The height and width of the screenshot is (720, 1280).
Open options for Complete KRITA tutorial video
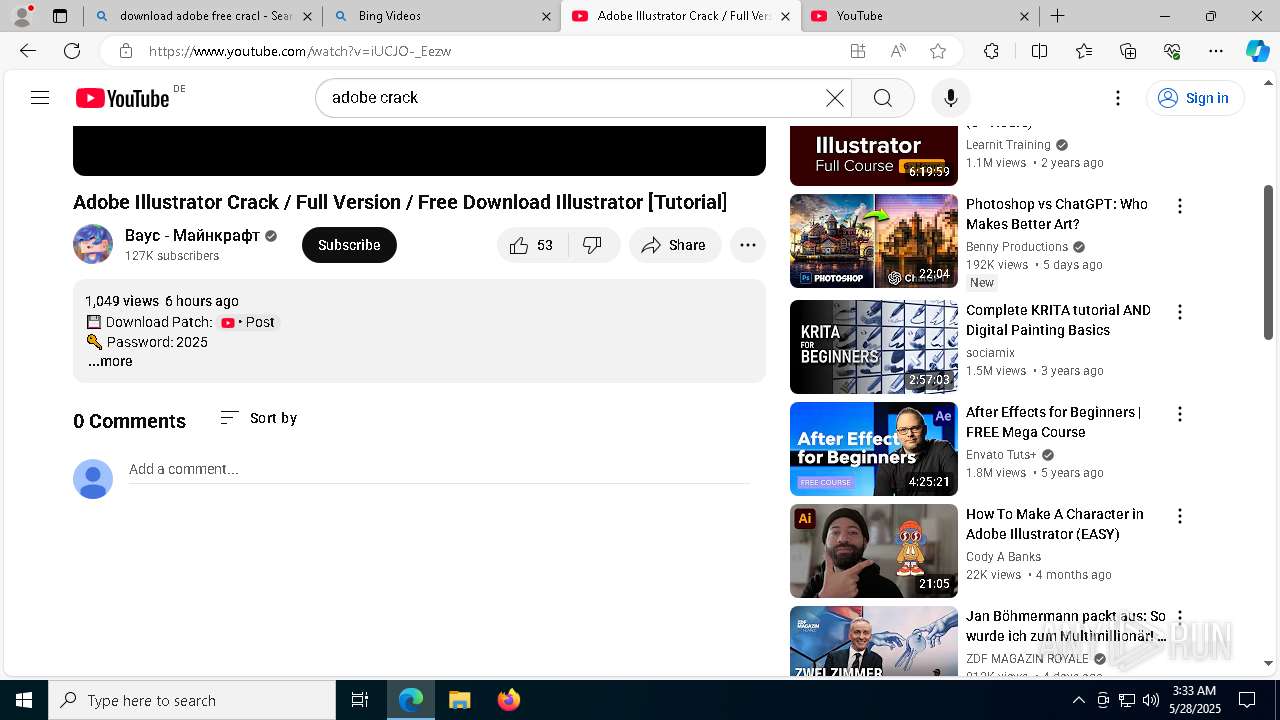pyautogui.click(x=1180, y=312)
